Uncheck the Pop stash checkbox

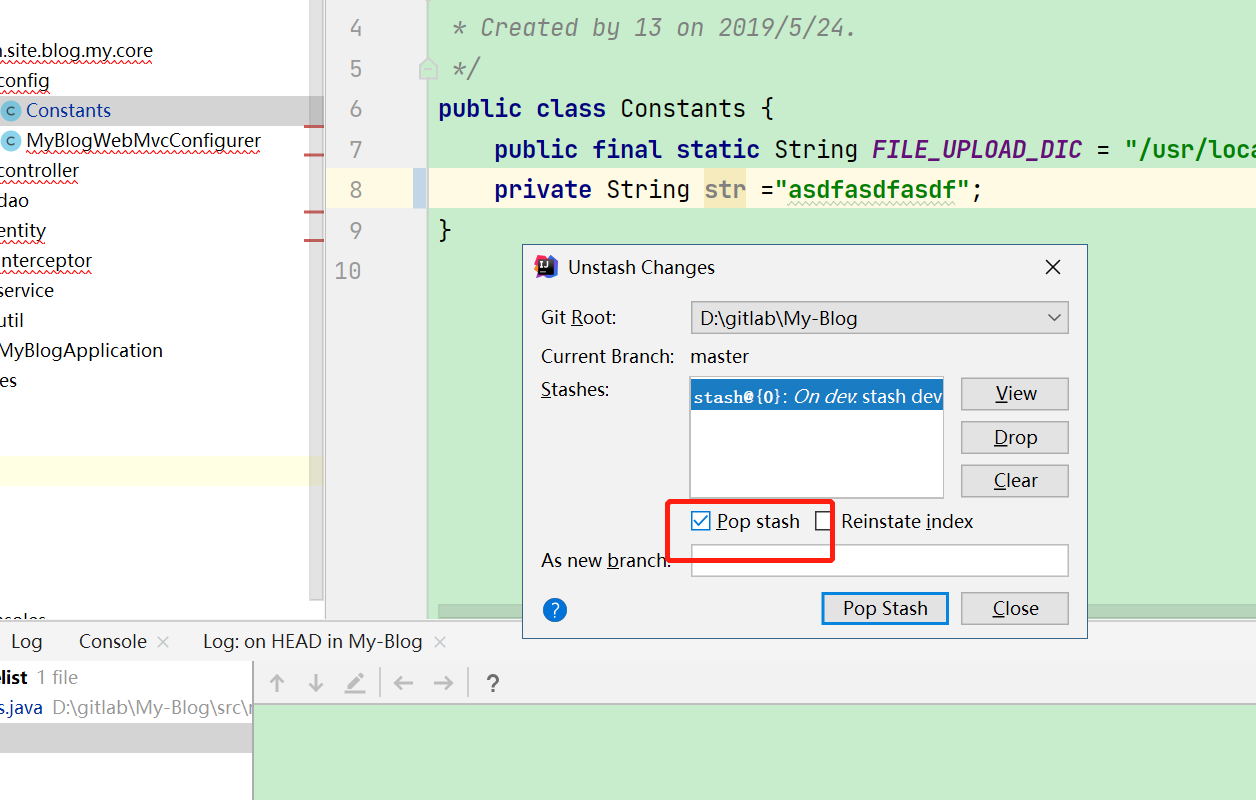click(x=700, y=521)
